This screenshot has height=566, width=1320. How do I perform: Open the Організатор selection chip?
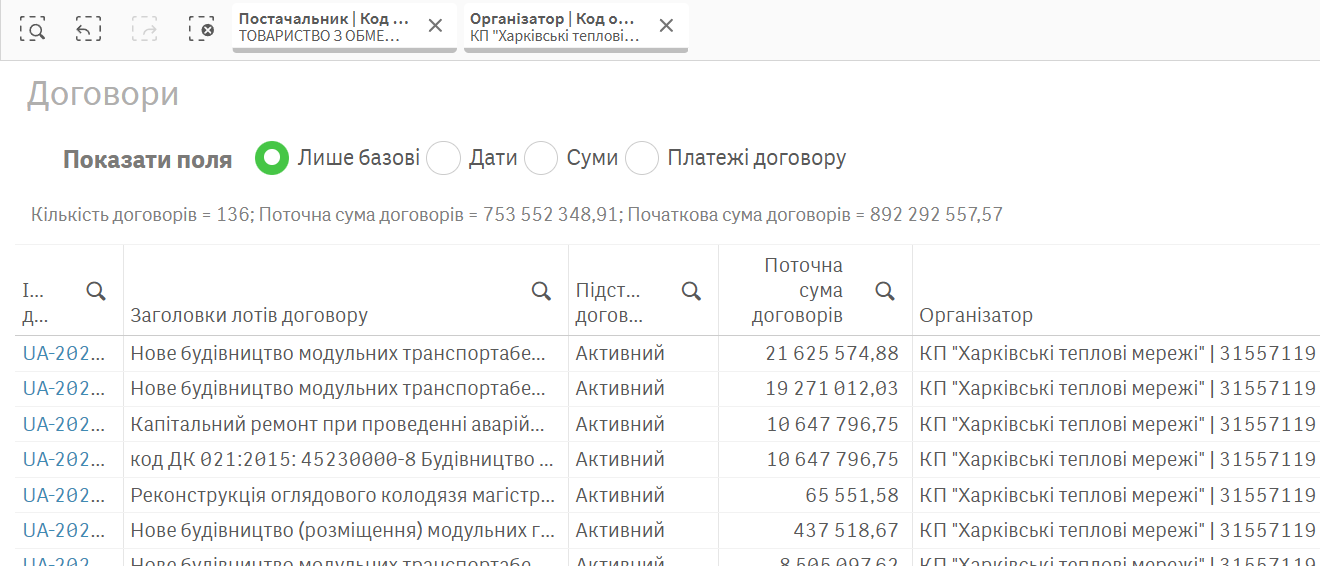click(x=555, y=27)
